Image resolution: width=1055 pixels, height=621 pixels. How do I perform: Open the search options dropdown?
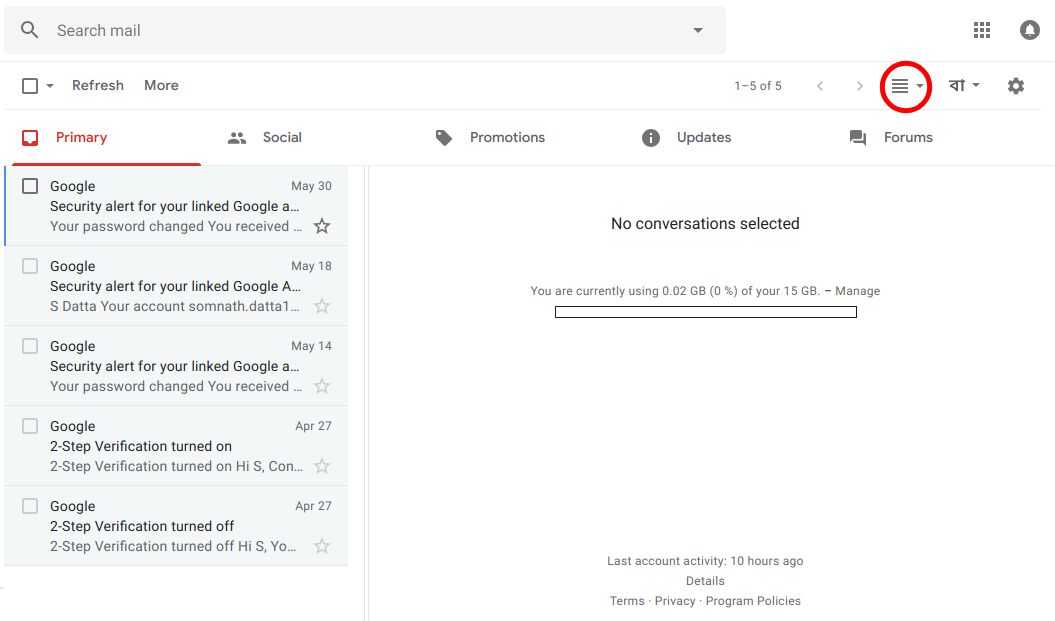pyautogui.click(x=697, y=30)
